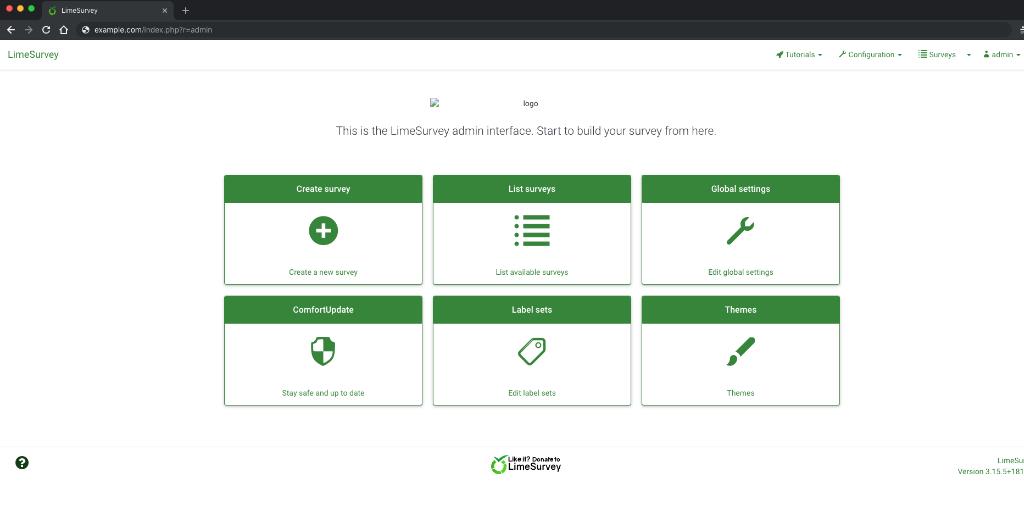Image resolution: width=1024 pixels, height=512 pixels.
Task: Go to the browser home icon
Action: point(63,30)
